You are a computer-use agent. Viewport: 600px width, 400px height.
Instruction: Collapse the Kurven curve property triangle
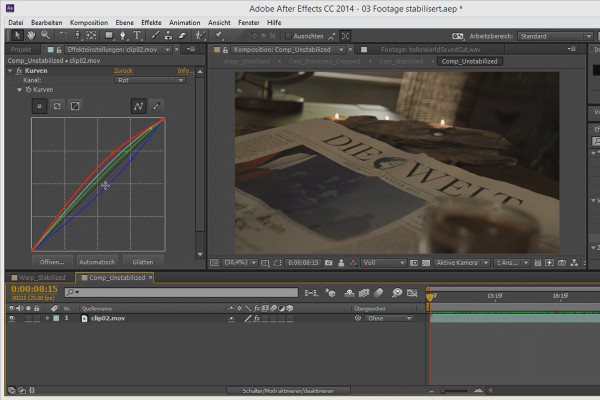coord(19,90)
